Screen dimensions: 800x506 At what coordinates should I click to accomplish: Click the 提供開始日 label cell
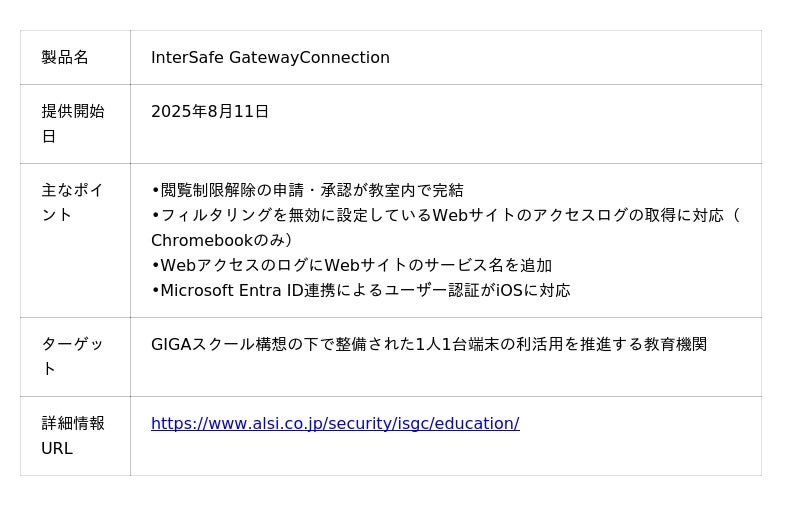point(75,124)
